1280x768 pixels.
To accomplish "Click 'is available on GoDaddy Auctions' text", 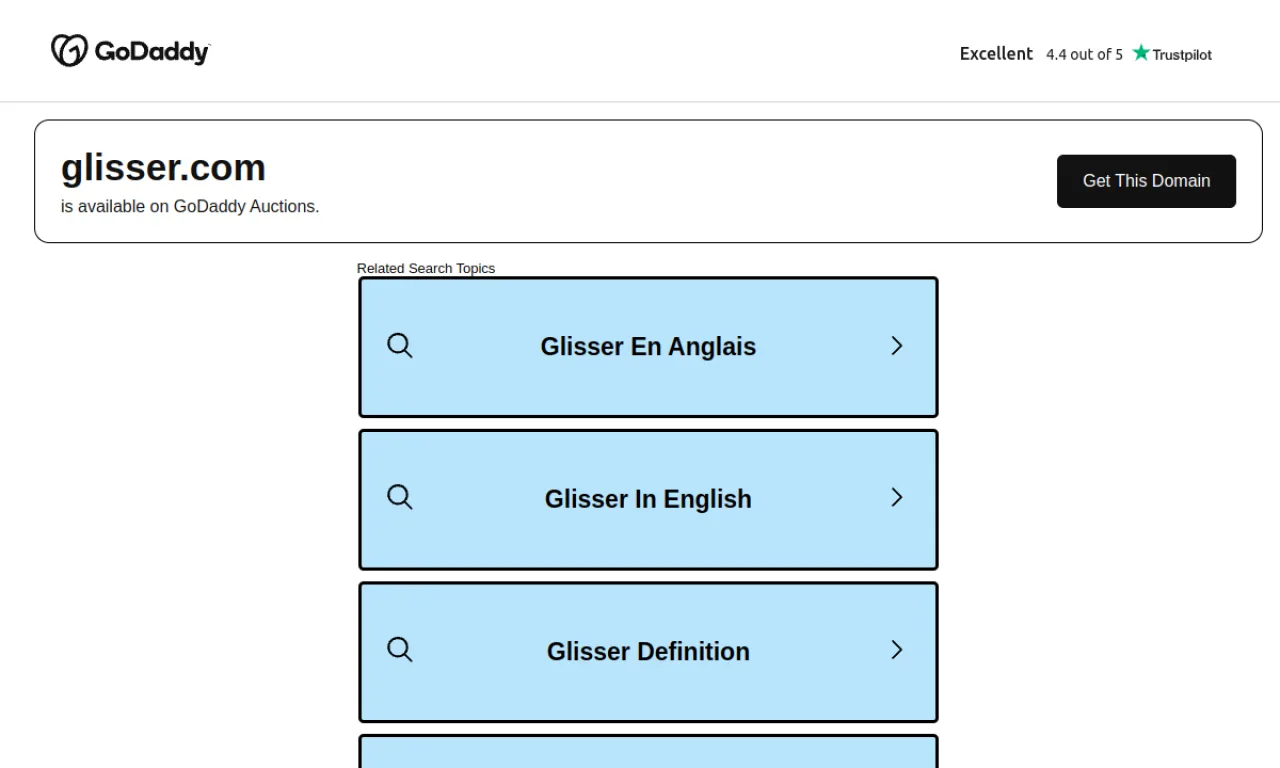I will [190, 207].
